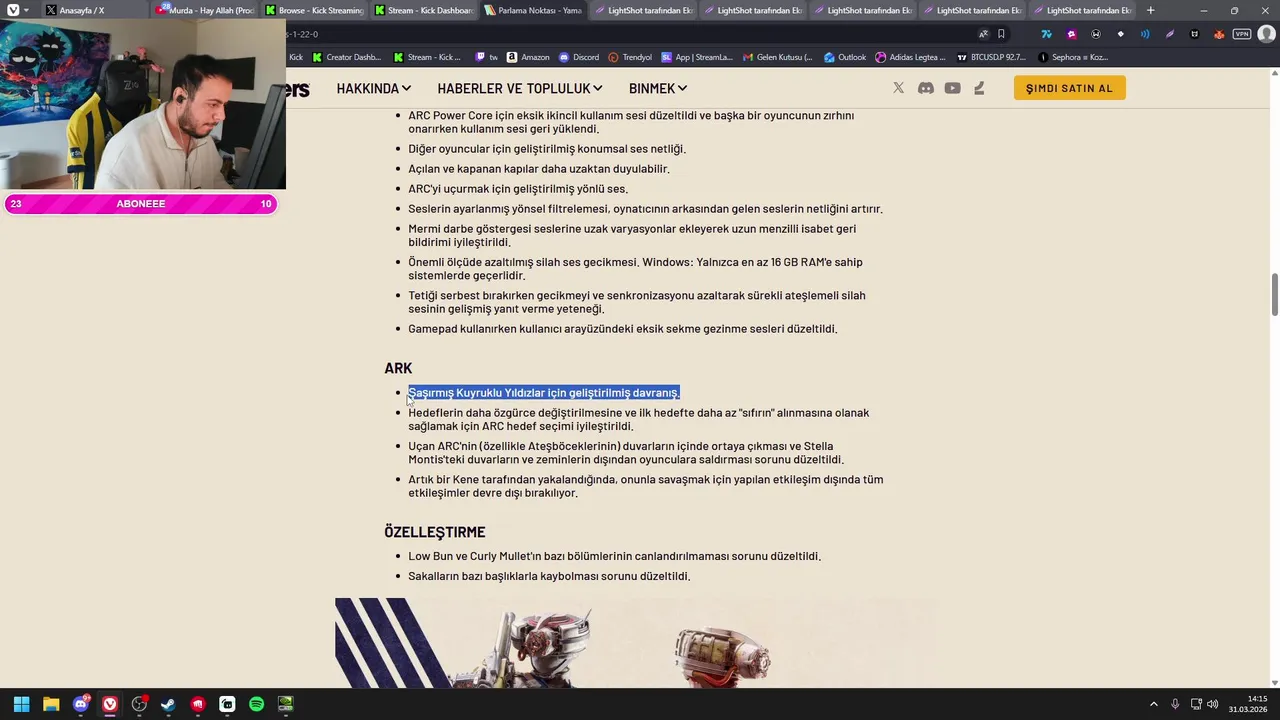Open the tab panel dropdown arrow beside Vivaldi icon

(26, 10)
